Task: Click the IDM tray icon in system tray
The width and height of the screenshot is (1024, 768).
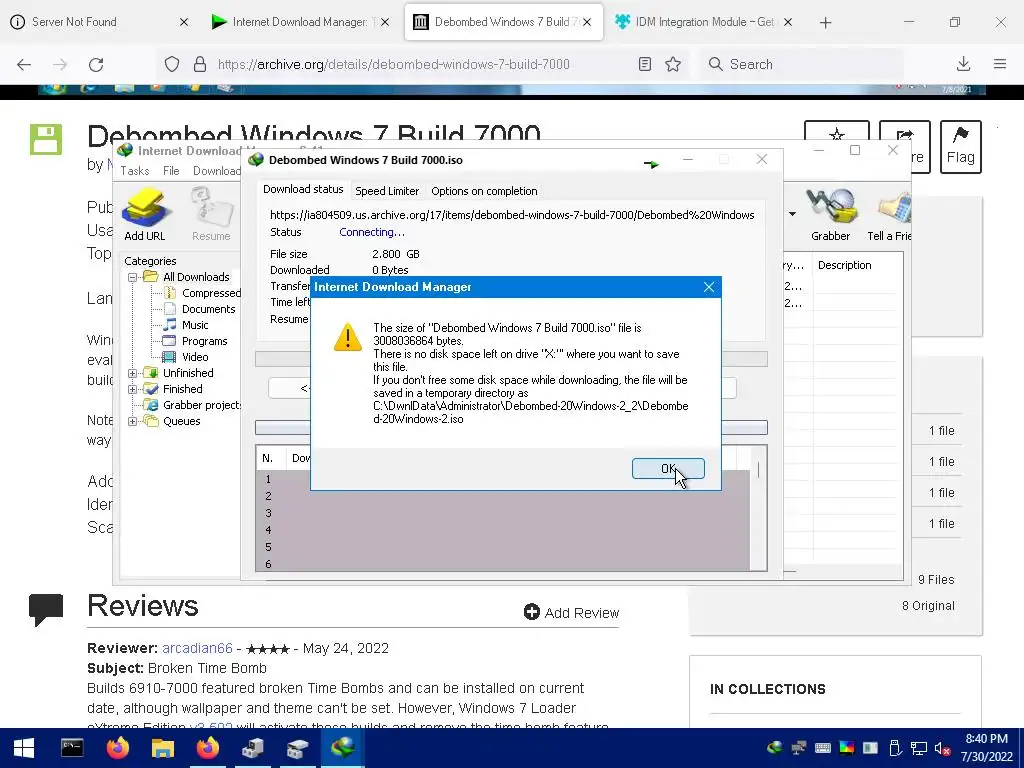Action: pos(775,748)
